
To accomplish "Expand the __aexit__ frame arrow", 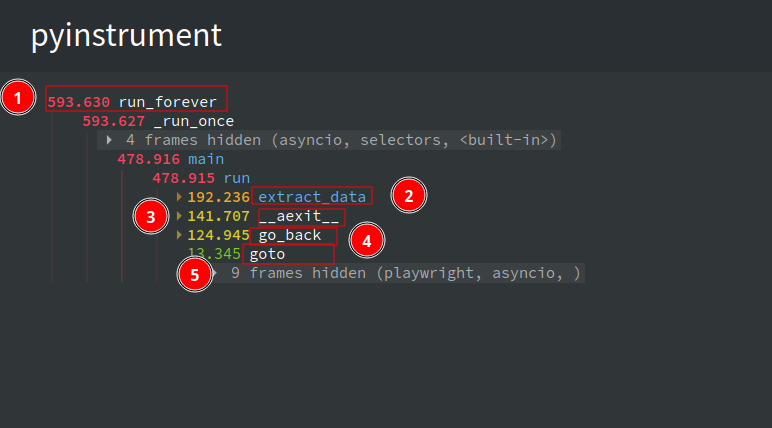I will tap(179, 216).
